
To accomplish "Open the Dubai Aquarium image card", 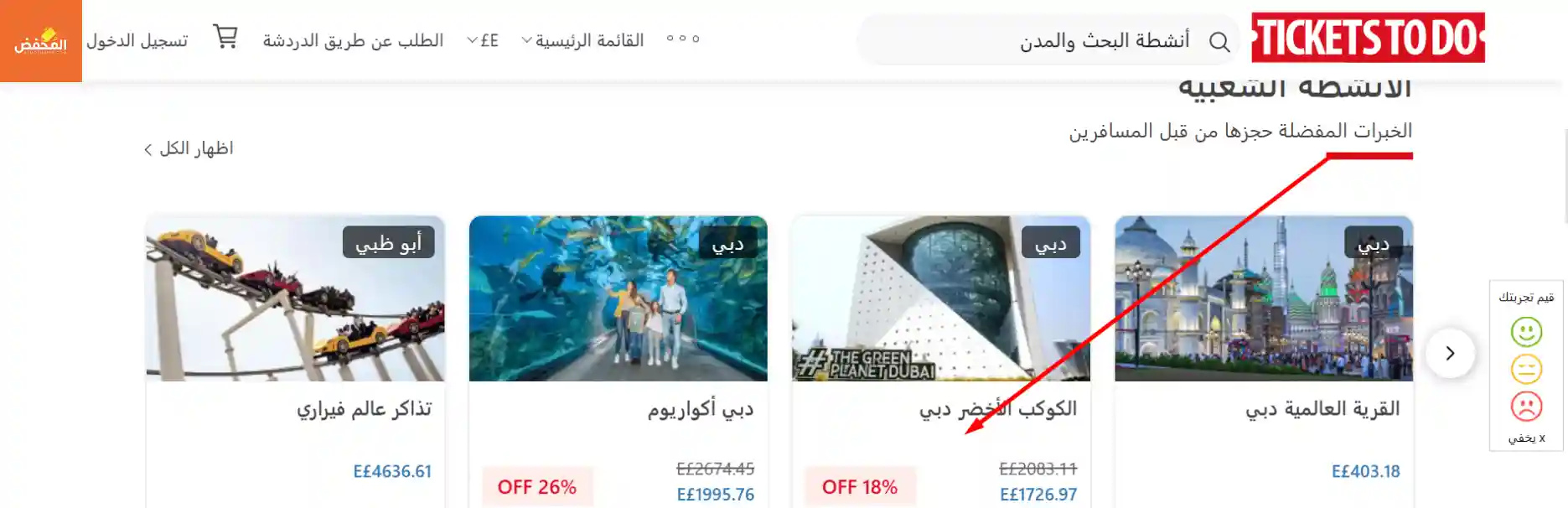I will tap(618, 298).
